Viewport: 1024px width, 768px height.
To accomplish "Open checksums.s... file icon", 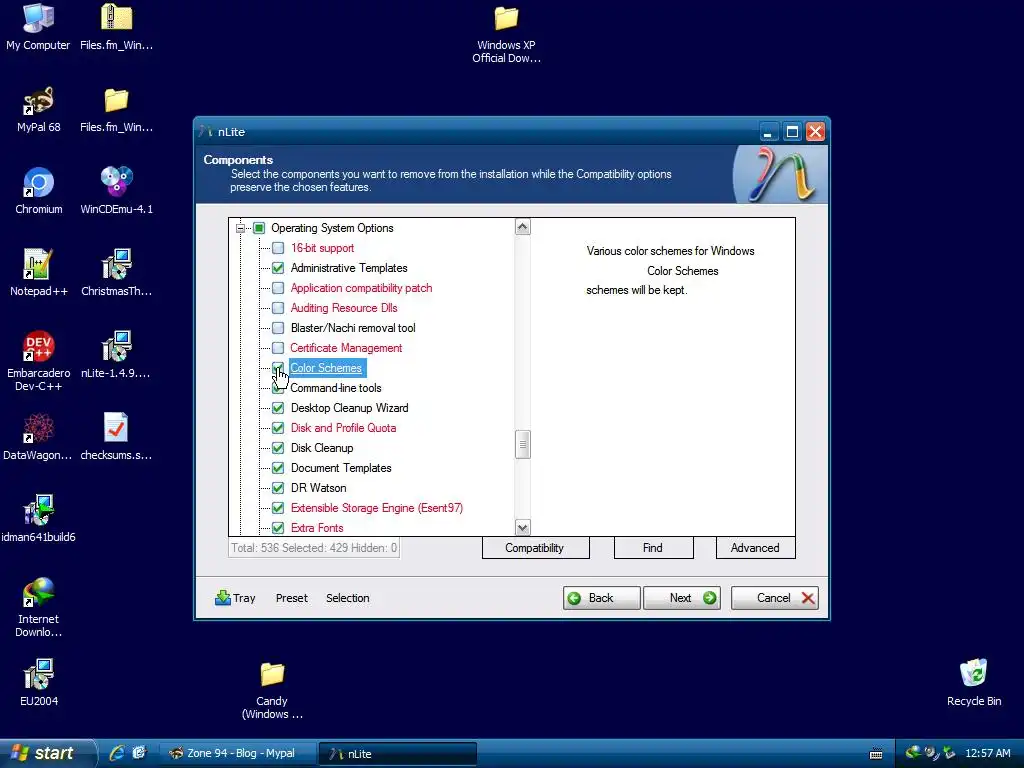I will pos(116,436).
